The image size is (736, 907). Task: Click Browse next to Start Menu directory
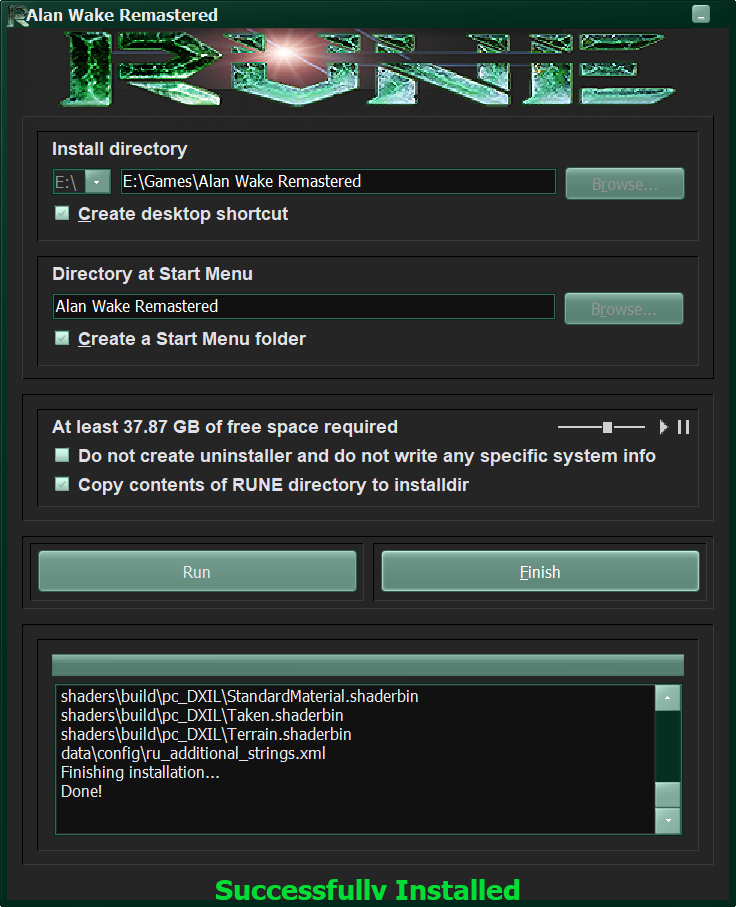(624, 309)
